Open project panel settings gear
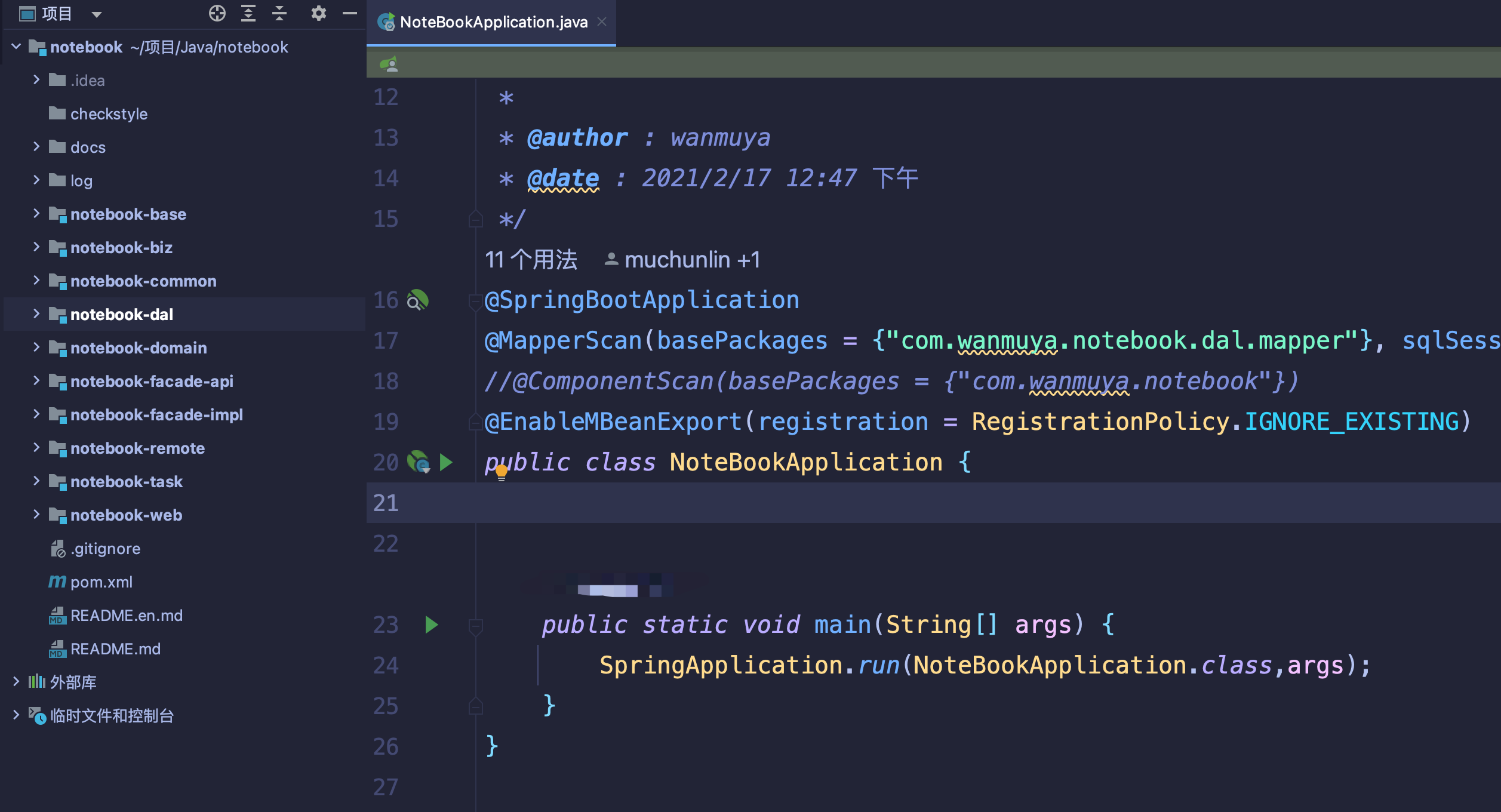 (x=319, y=13)
